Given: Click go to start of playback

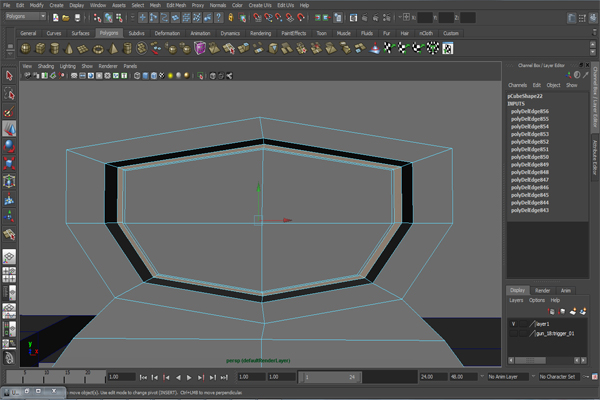Looking at the screenshot, I should (x=143, y=377).
